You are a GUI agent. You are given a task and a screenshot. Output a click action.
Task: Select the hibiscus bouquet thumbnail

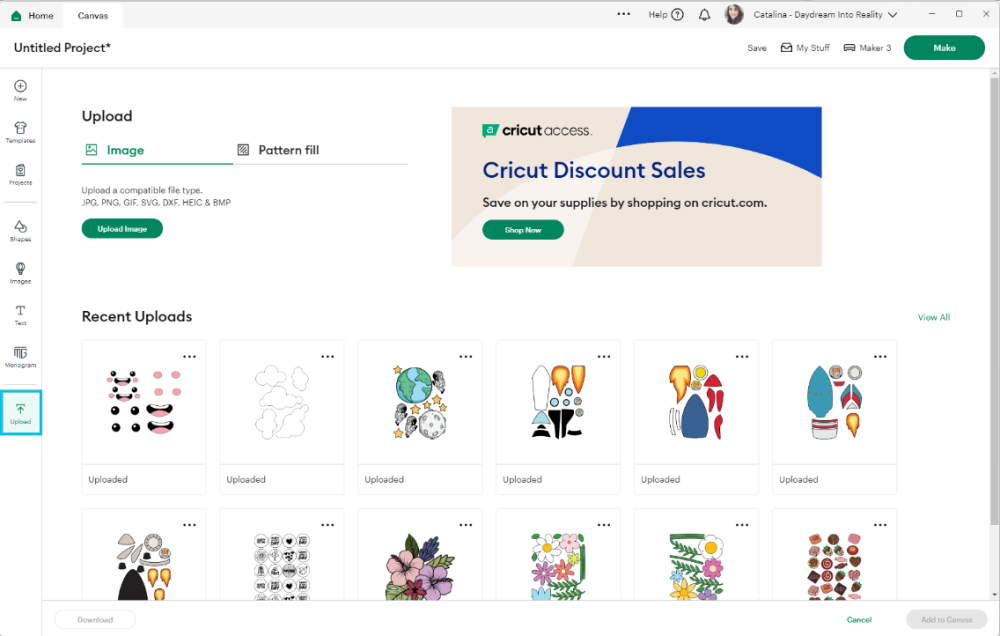pos(420,565)
